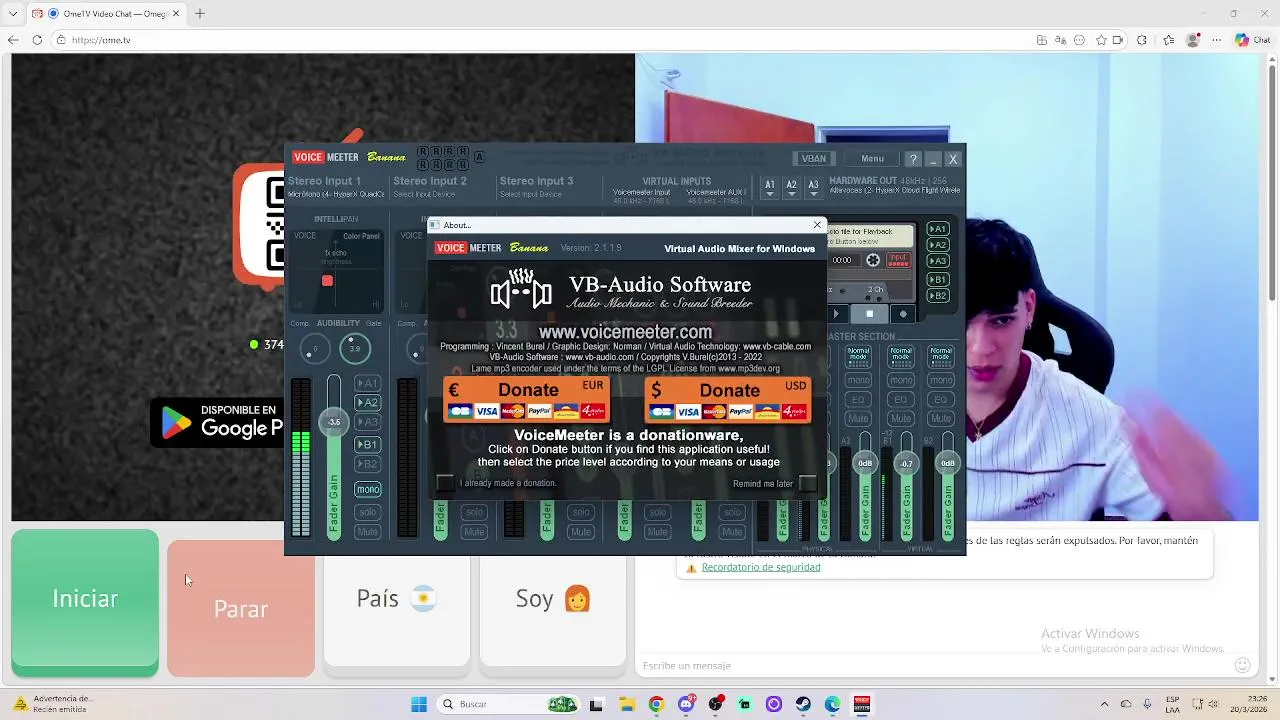Click the cassette tape reel icon
This screenshot has height=720, width=1280.
click(873, 260)
